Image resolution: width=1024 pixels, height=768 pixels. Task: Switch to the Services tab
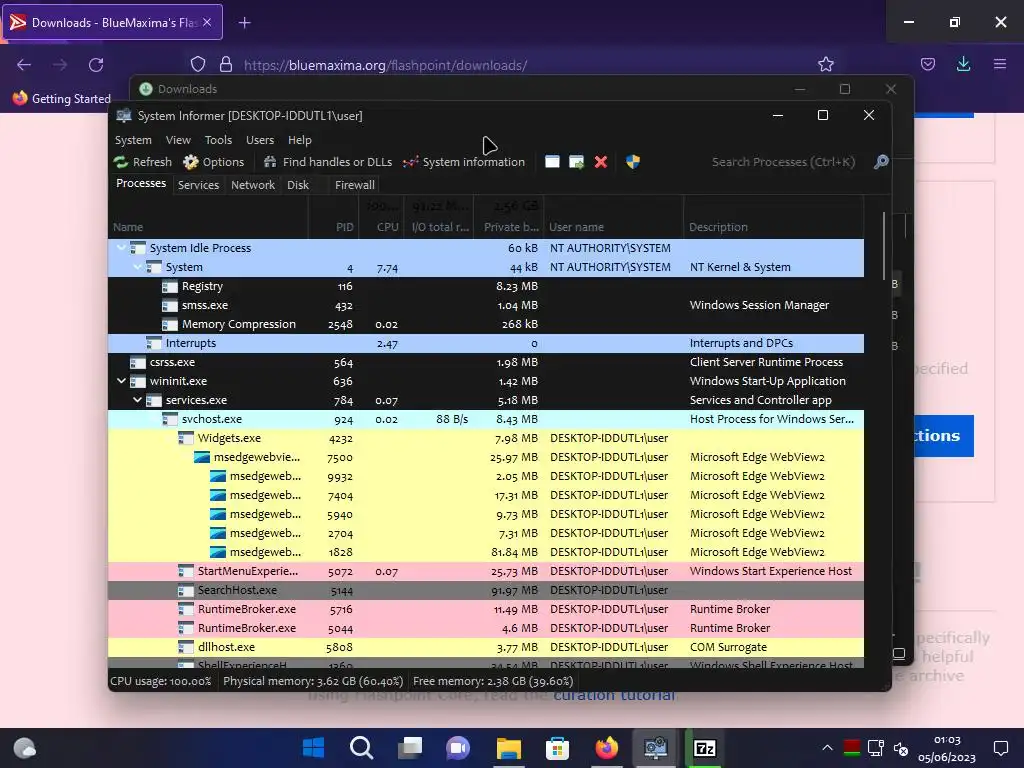tap(199, 185)
